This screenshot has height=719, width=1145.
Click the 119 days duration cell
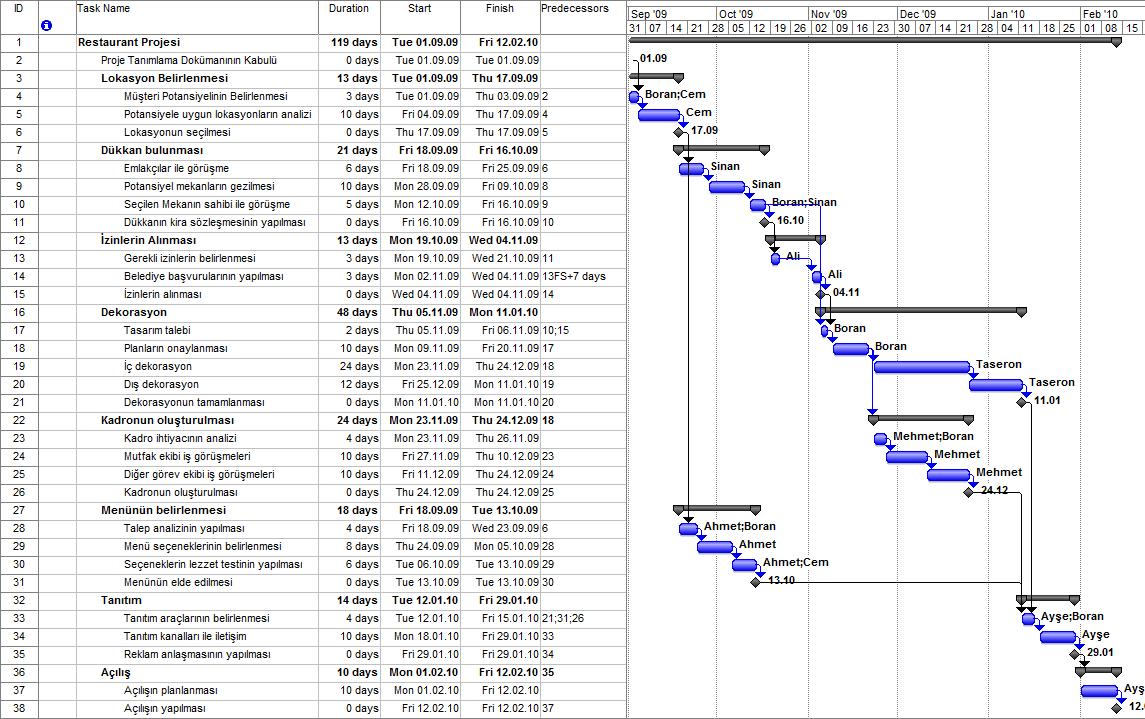point(355,42)
